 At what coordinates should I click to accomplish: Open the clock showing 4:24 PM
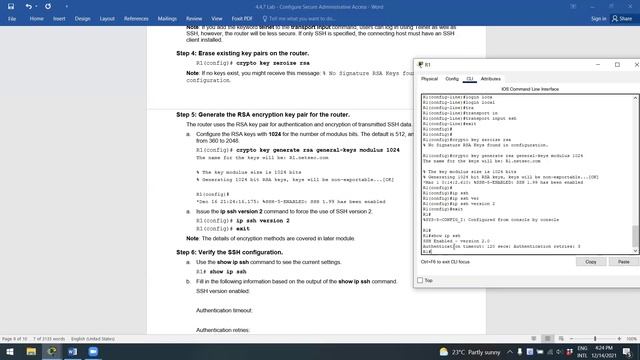click(604, 352)
